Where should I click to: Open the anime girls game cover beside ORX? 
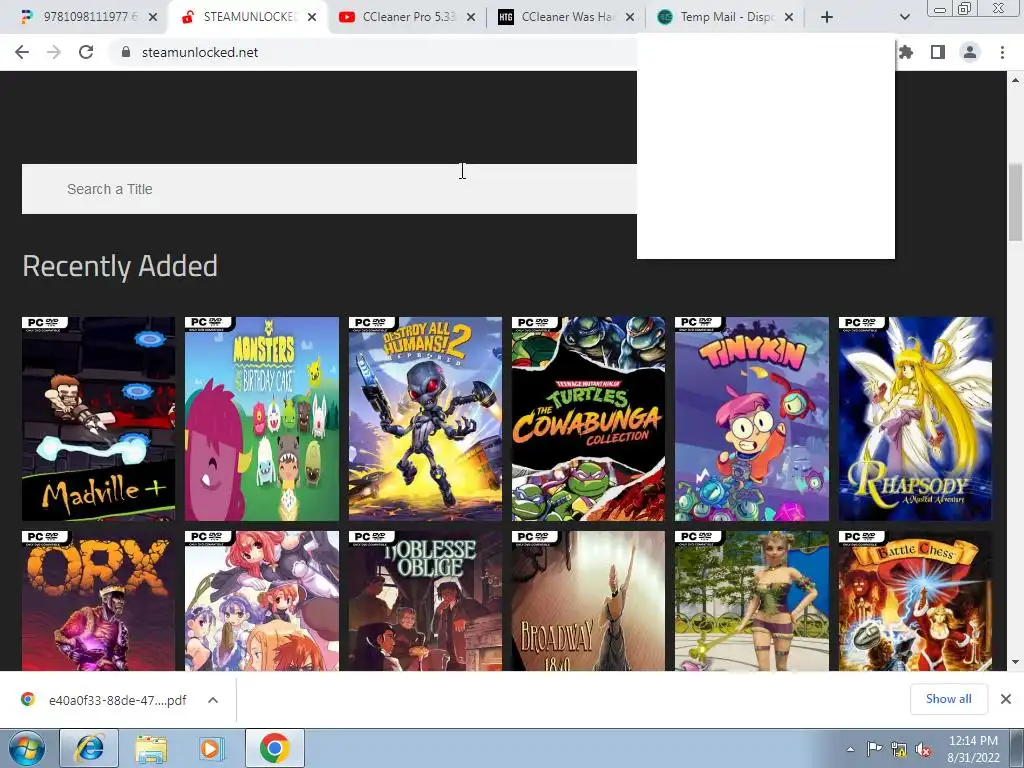coord(262,601)
